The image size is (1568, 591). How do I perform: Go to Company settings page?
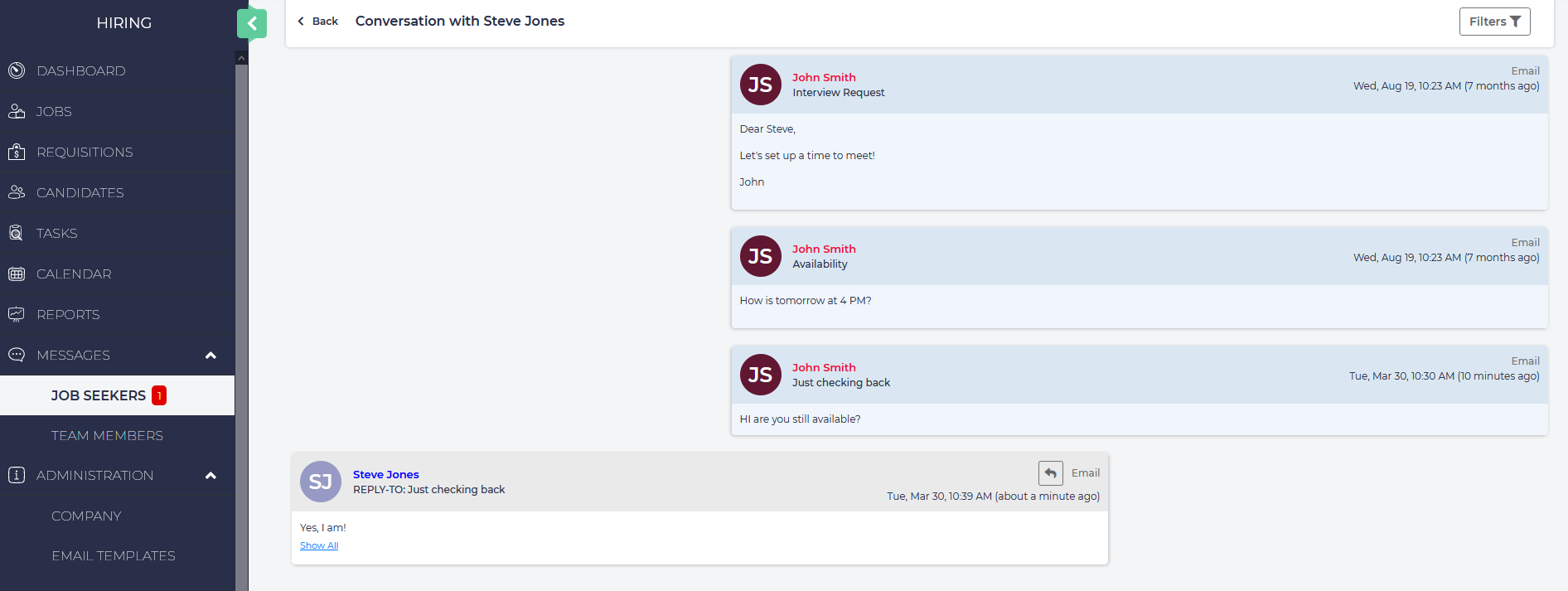click(86, 516)
